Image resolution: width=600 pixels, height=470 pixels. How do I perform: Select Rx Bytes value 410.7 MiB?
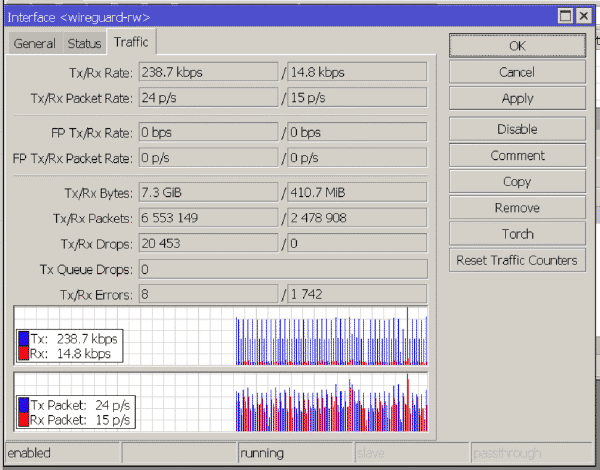tap(357, 192)
